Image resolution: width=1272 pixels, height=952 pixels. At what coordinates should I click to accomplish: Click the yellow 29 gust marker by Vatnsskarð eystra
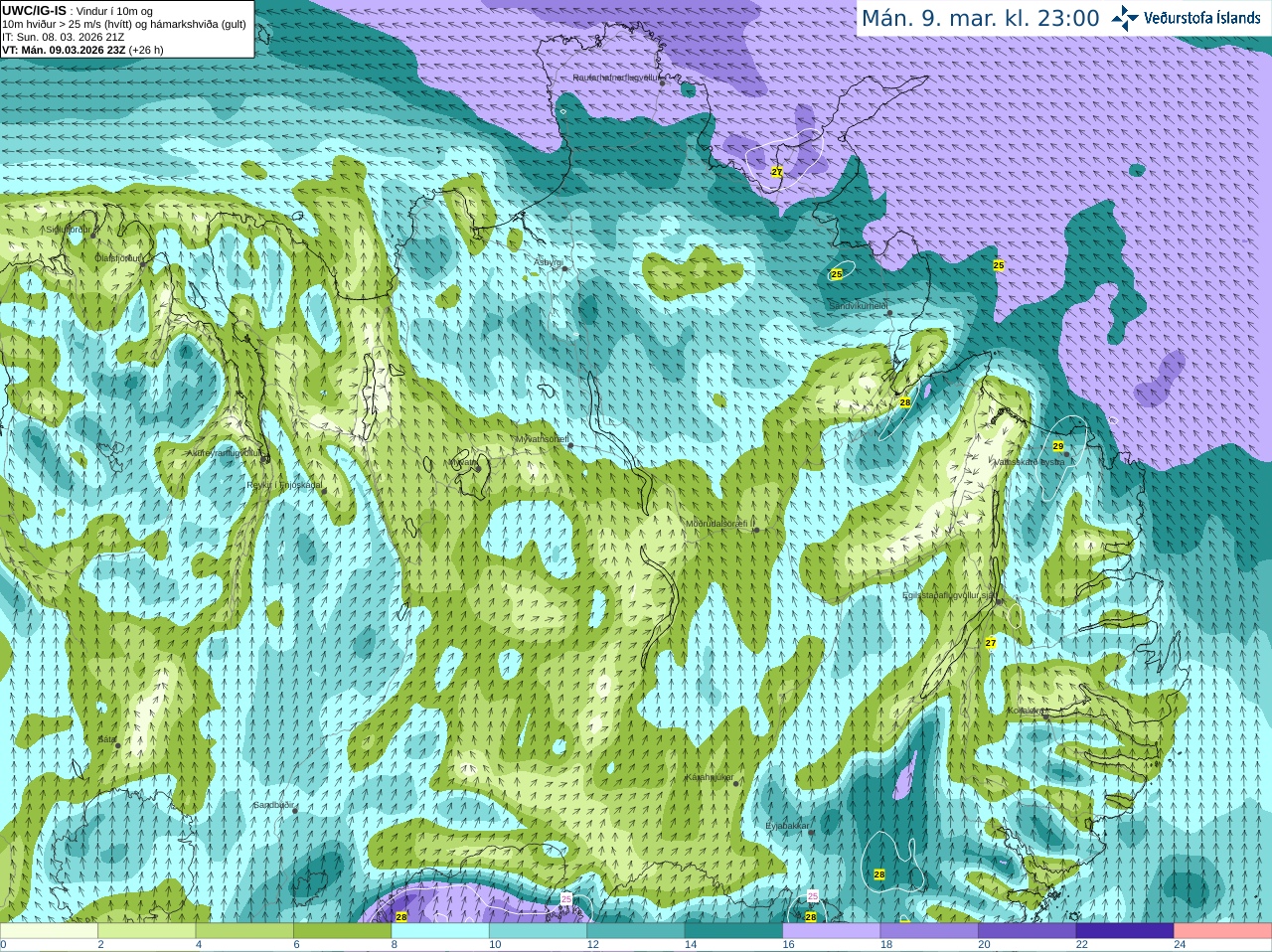pyautogui.click(x=1058, y=446)
